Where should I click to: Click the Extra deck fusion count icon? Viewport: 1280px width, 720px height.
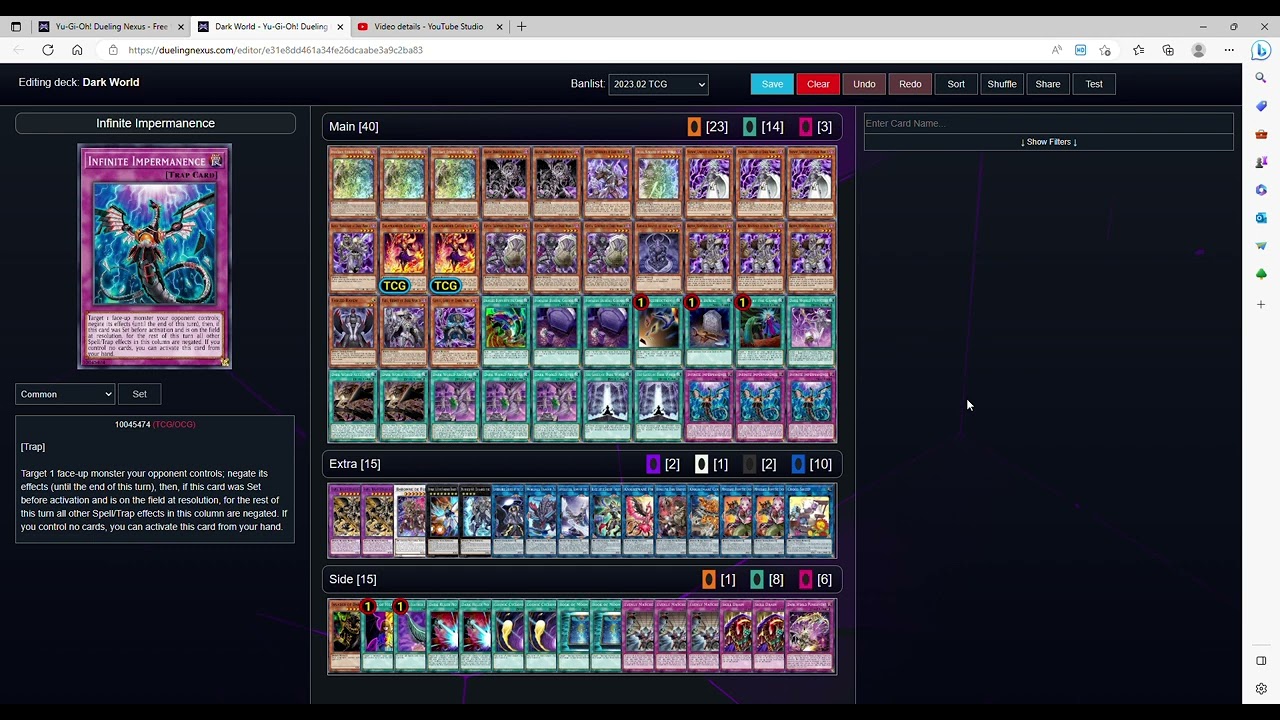tap(653, 464)
